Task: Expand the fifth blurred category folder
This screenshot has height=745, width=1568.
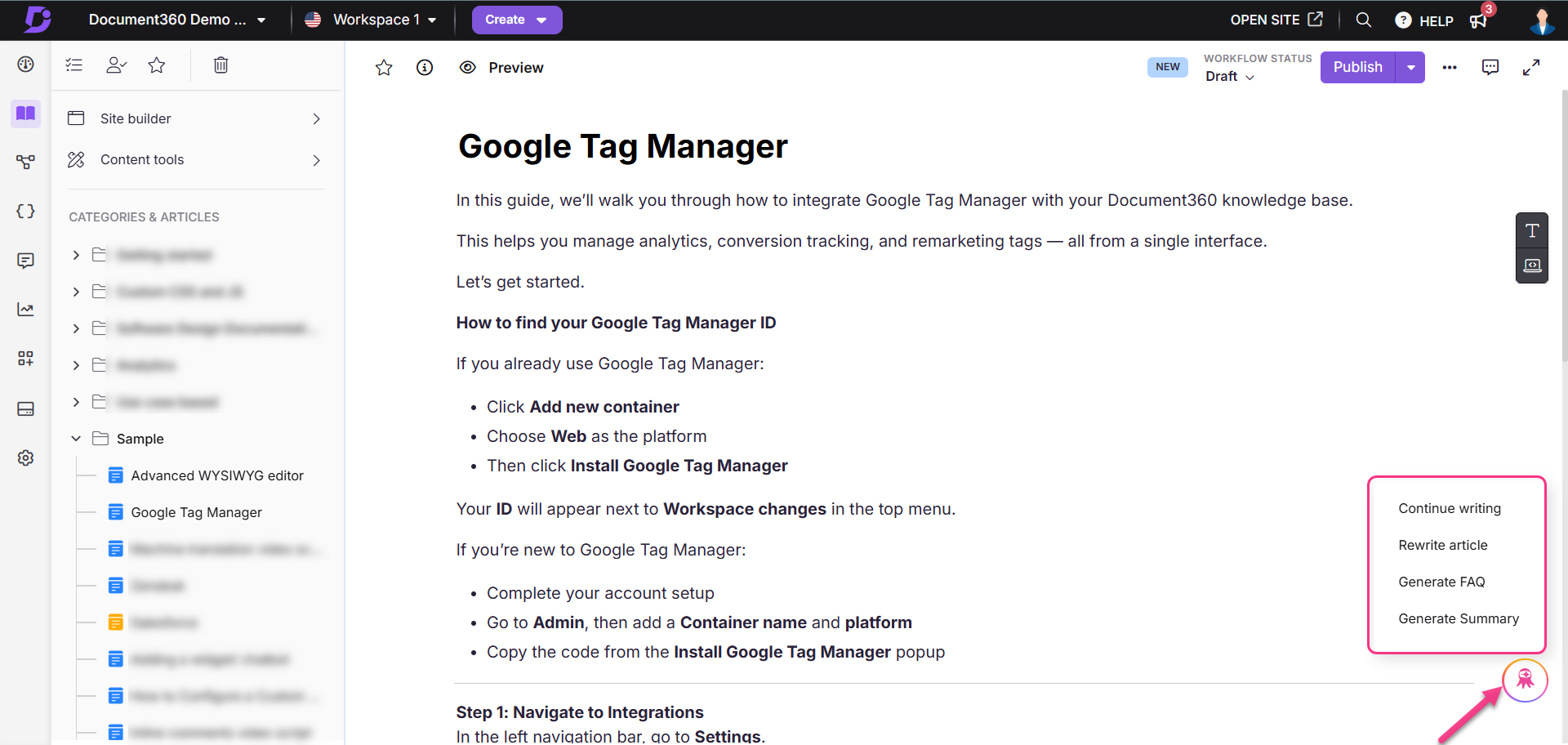Action: tap(76, 402)
